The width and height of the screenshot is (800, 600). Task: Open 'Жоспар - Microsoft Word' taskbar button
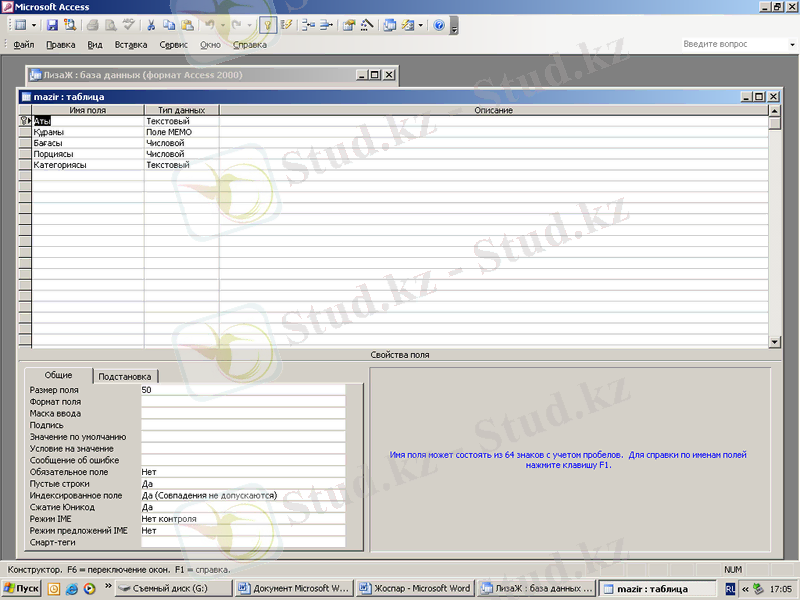[415, 589]
